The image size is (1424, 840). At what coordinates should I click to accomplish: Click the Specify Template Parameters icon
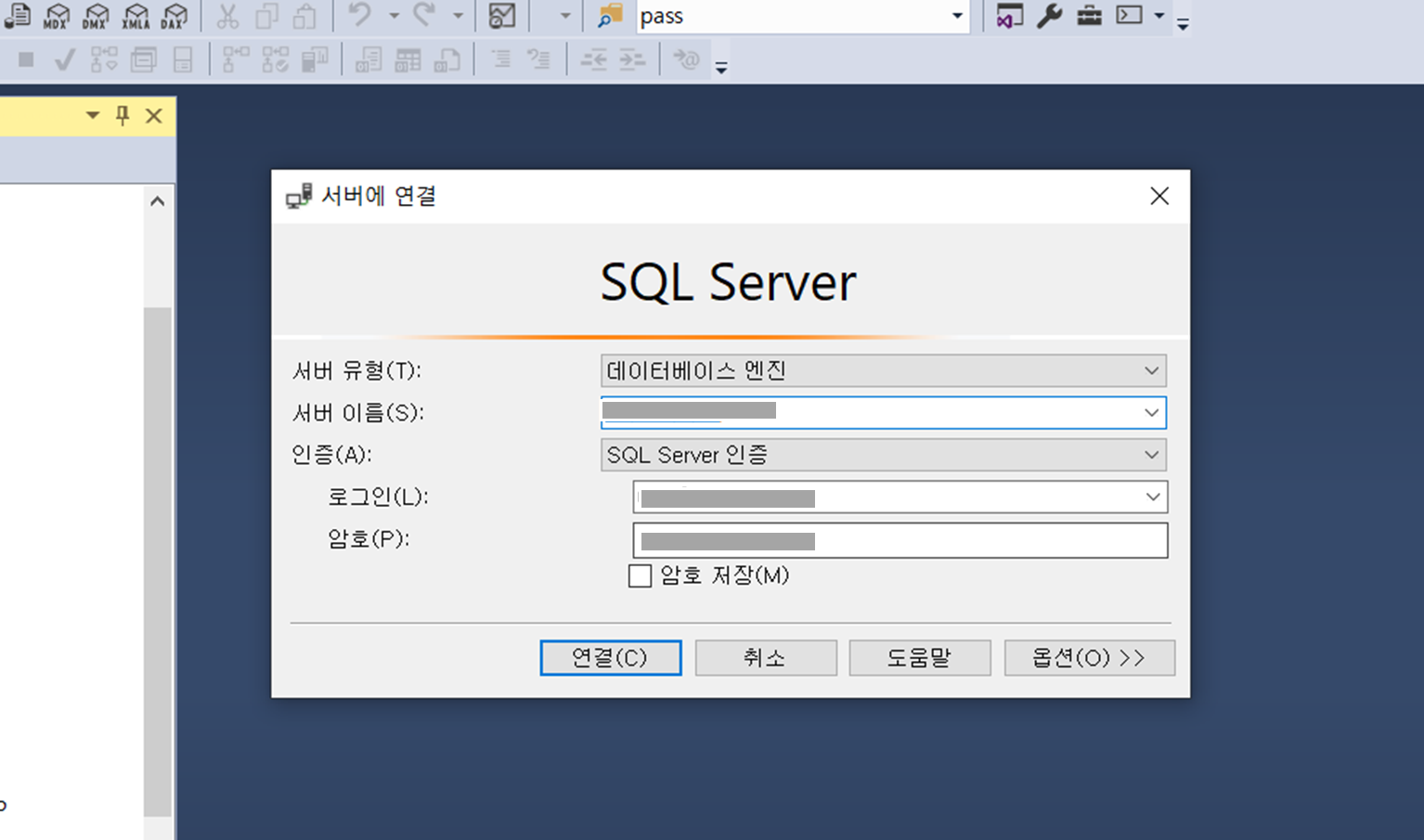pos(686,60)
